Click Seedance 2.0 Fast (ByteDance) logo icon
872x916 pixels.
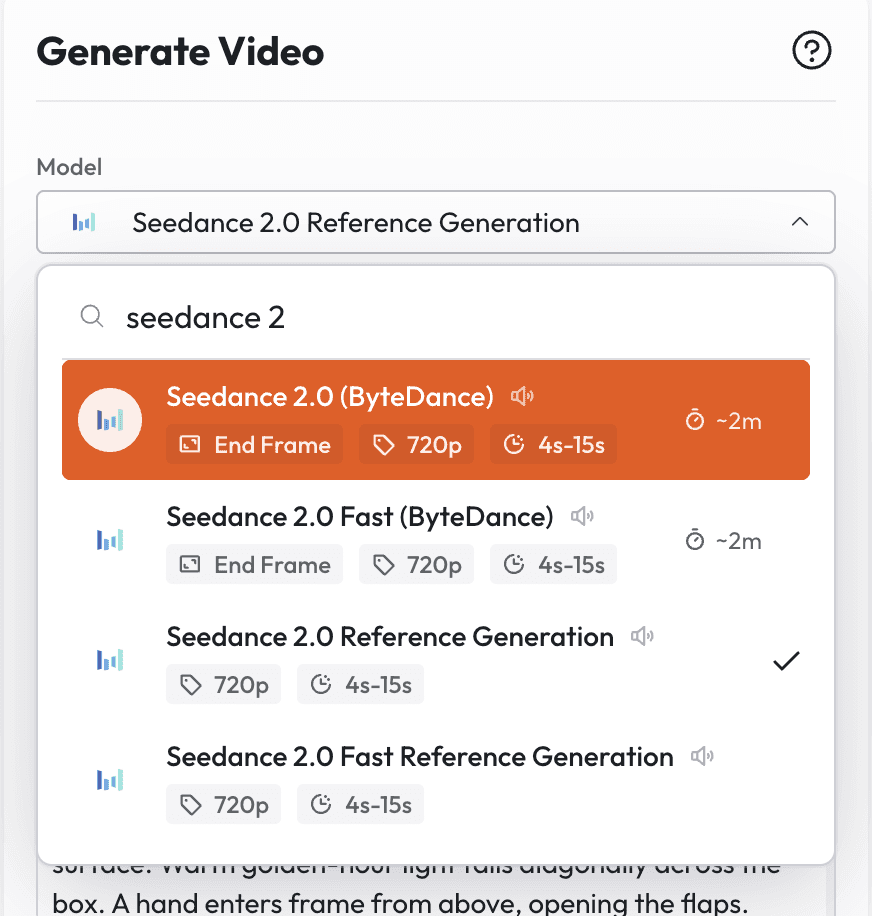pos(110,540)
